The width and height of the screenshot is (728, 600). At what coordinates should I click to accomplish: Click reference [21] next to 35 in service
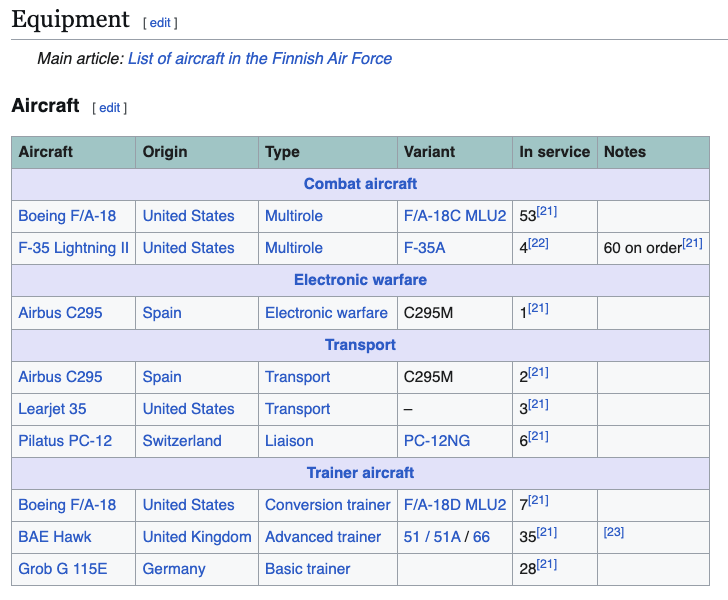click(547, 532)
